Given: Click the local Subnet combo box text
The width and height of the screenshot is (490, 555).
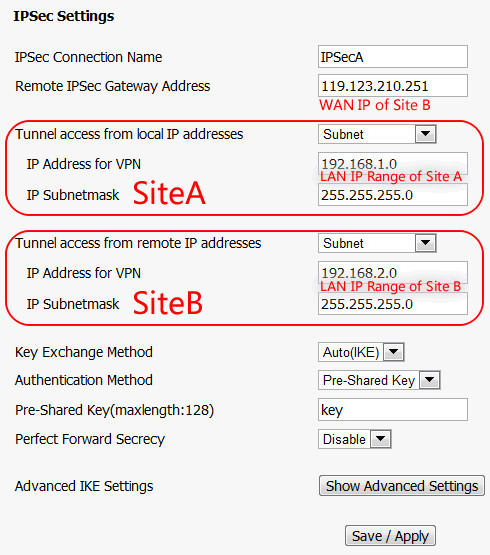Looking at the screenshot, I should click(x=343, y=134).
